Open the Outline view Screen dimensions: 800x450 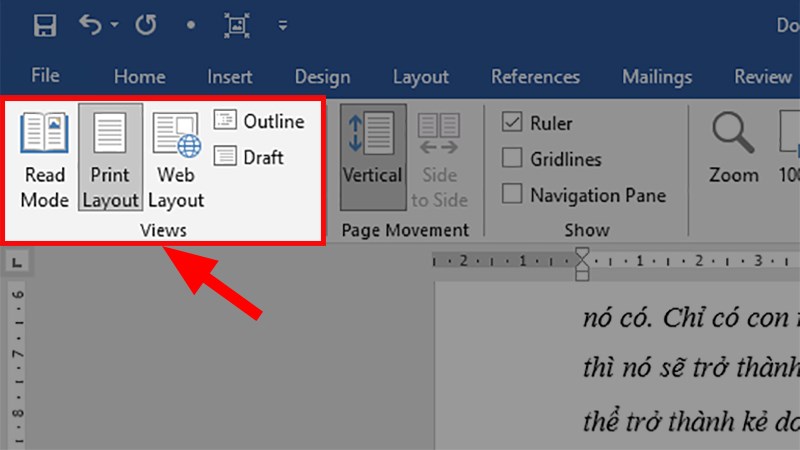[x=259, y=121]
